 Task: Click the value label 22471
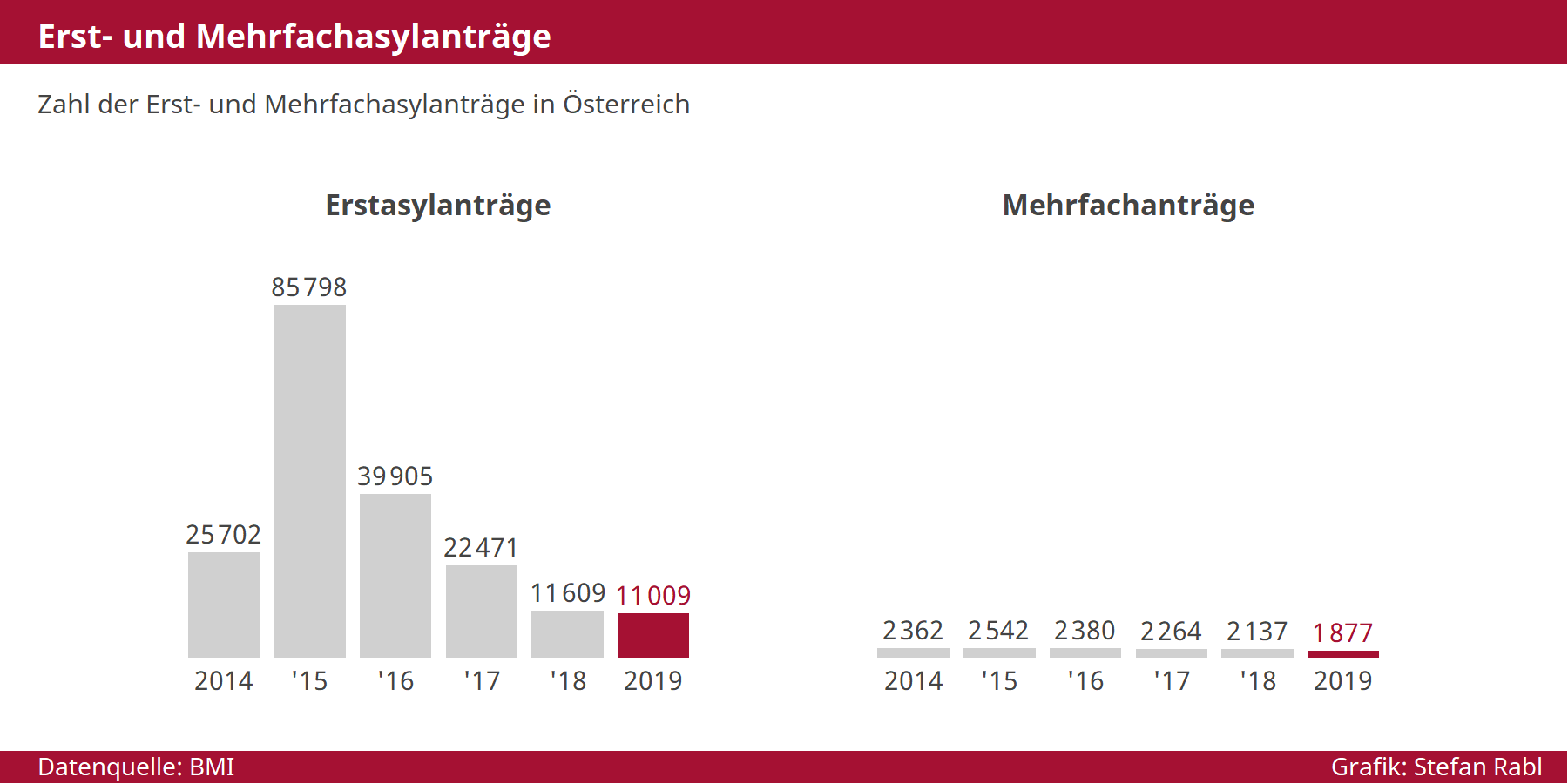click(482, 548)
